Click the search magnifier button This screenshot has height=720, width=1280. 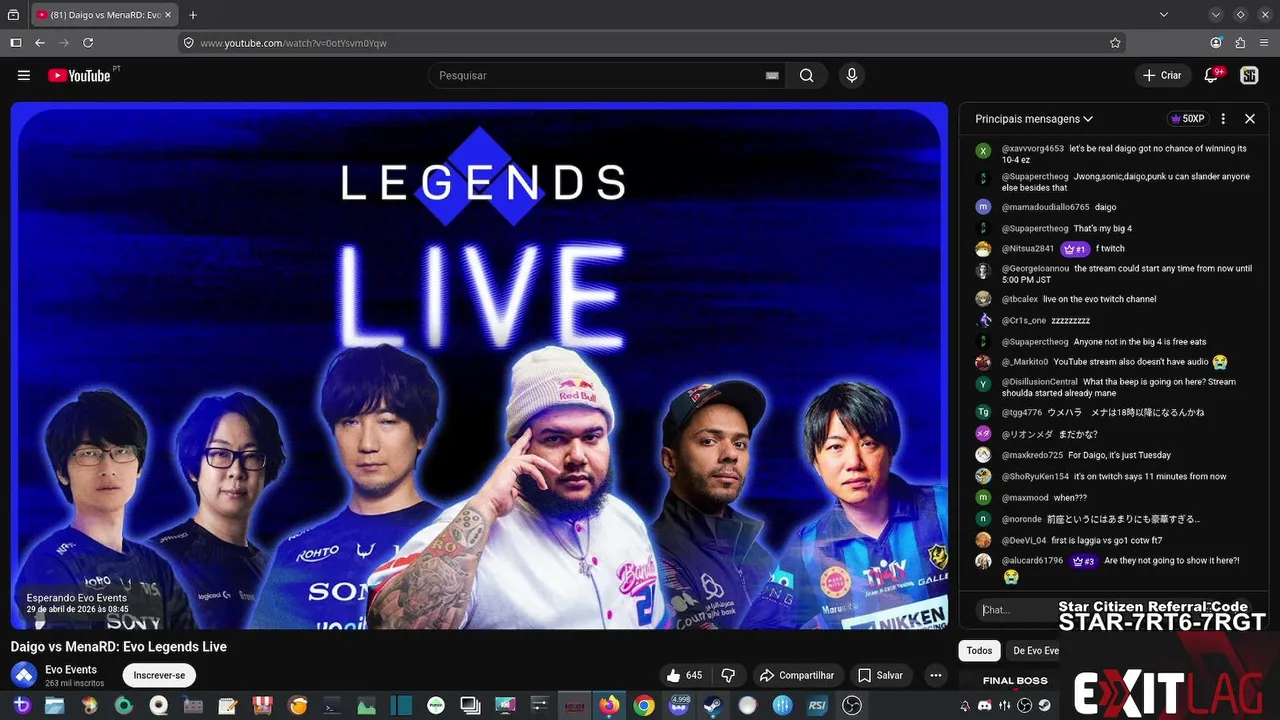pyautogui.click(x=806, y=75)
